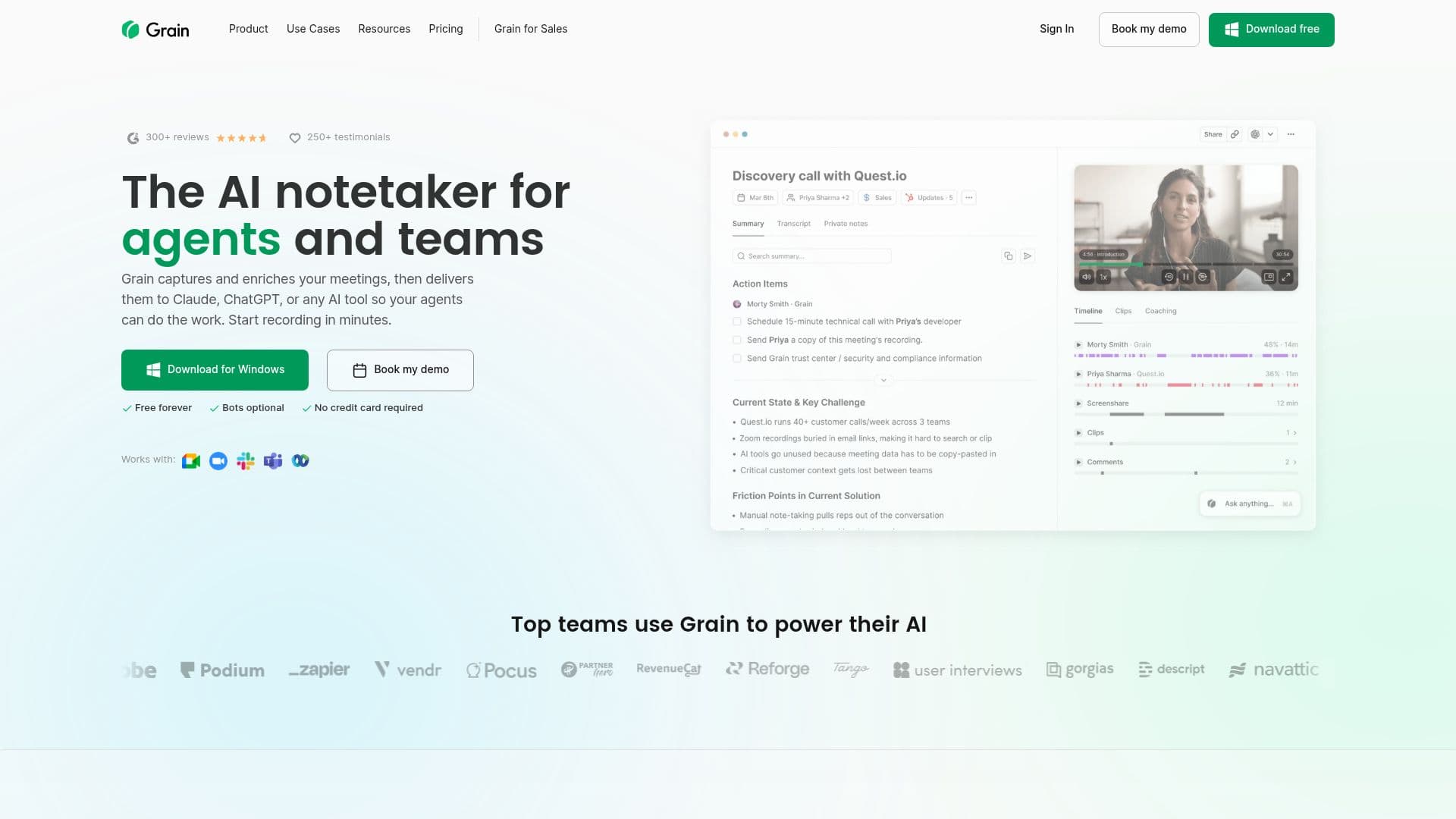Image resolution: width=1456 pixels, height=819 pixels.
Task: Rewind the video by ten seconds
Action: 1169,277
